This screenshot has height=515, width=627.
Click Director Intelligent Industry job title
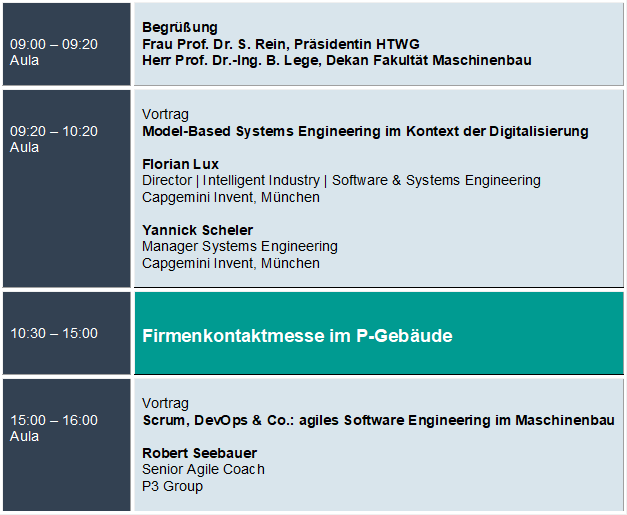[341, 180]
